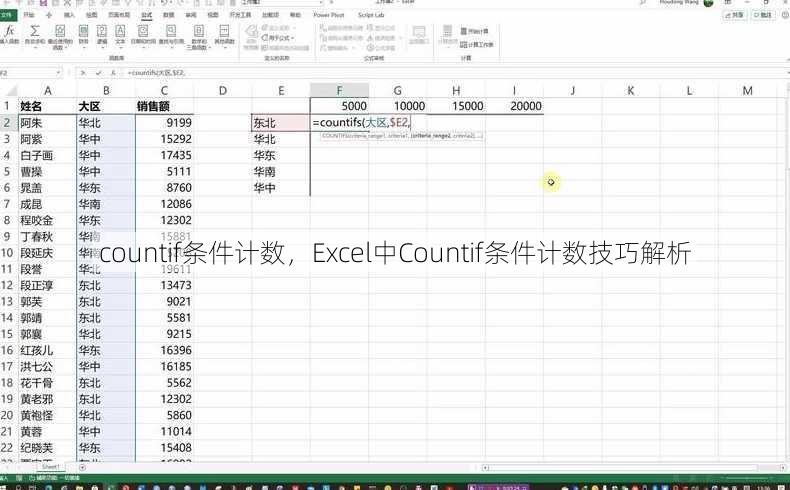Expand the Name Box dropdown arrow
Screen dimensions: 790x490
[x=59, y=73]
